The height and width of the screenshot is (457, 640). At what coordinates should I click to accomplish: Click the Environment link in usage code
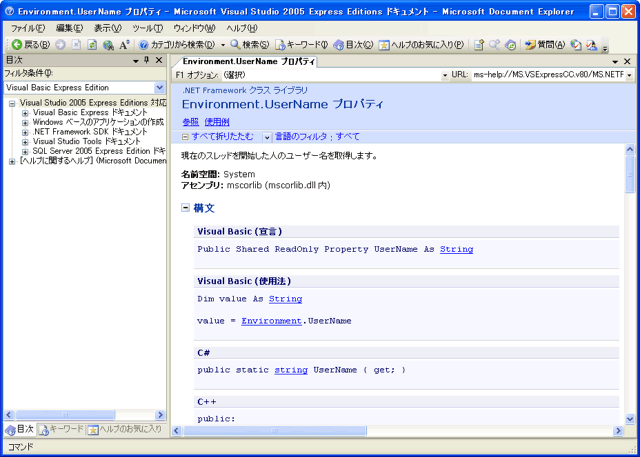pyautogui.click(x=271, y=321)
